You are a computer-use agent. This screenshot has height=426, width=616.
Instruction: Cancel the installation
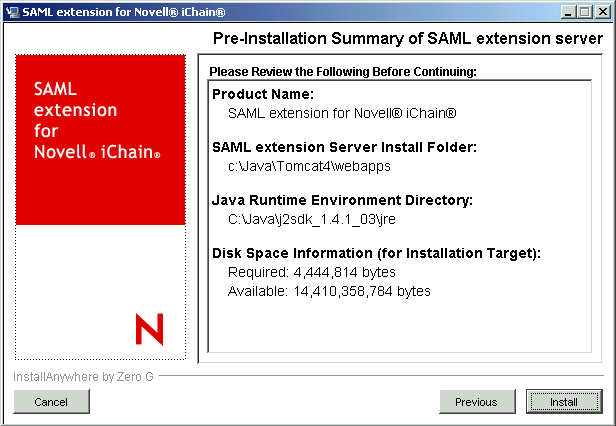click(x=51, y=402)
